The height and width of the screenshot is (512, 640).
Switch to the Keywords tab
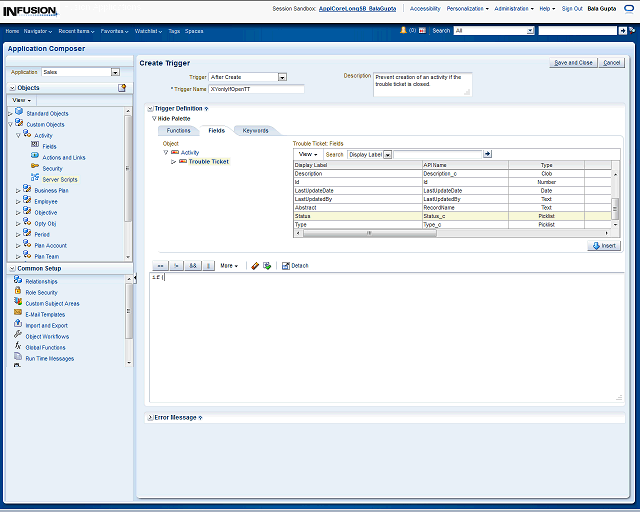(x=255, y=130)
